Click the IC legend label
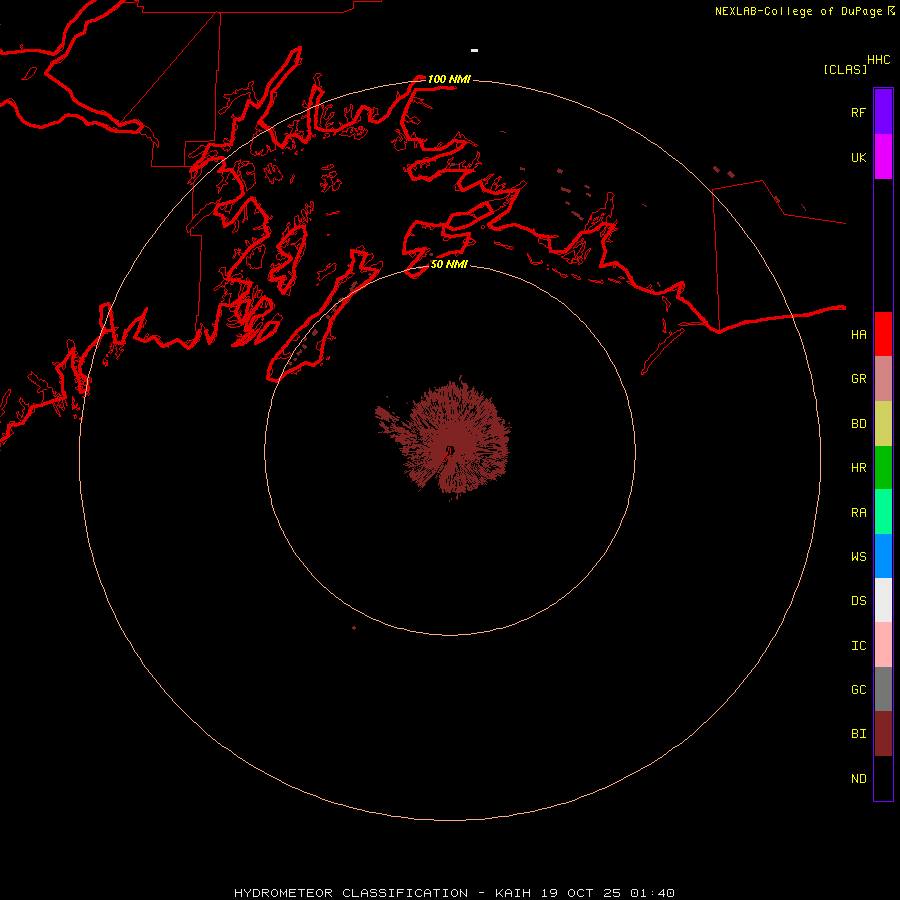The width and height of the screenshot is (900, 900). pyautogui.click(x=858, y=646)
